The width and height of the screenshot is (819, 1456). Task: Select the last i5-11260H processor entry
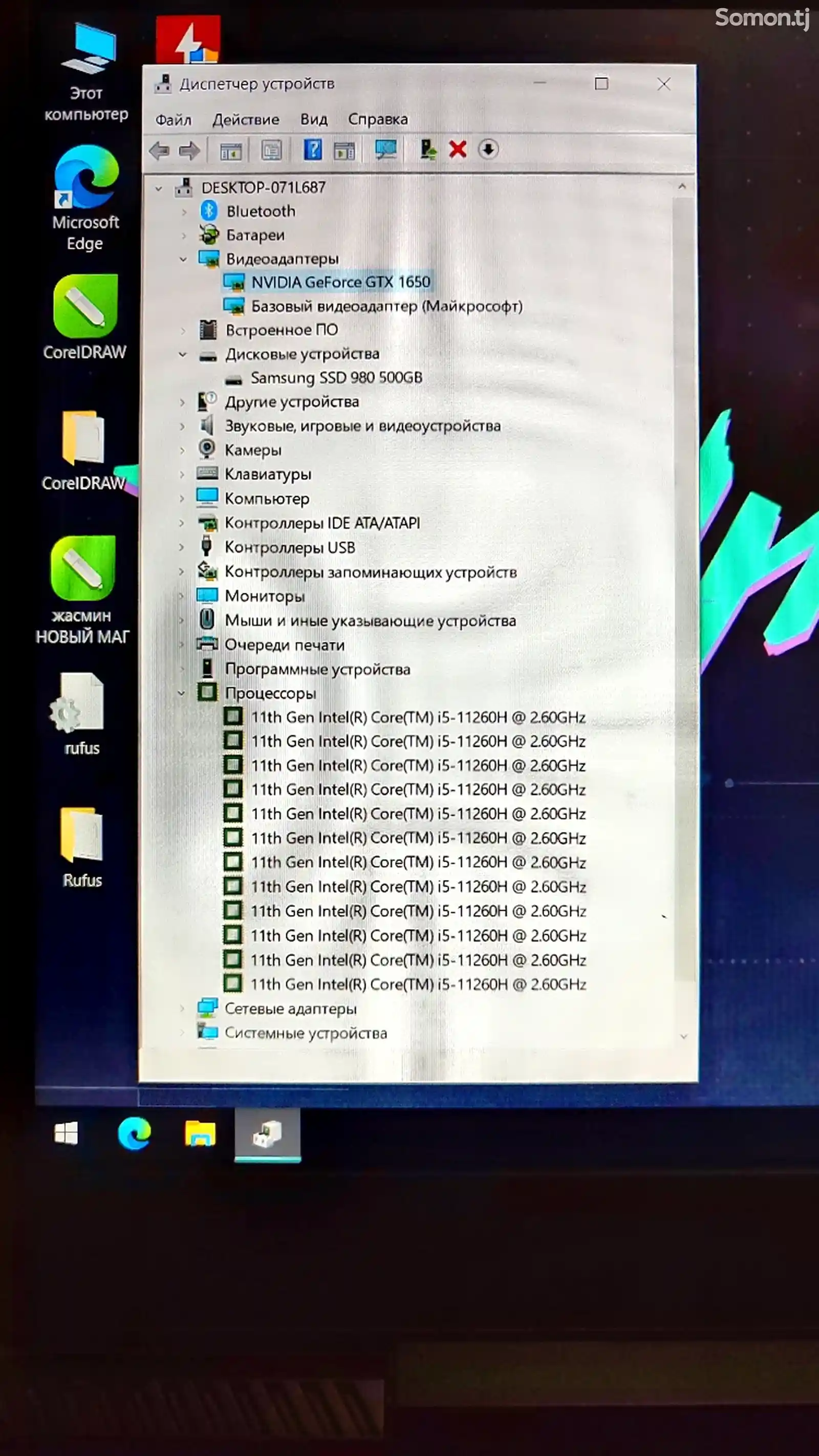[418, 984]
